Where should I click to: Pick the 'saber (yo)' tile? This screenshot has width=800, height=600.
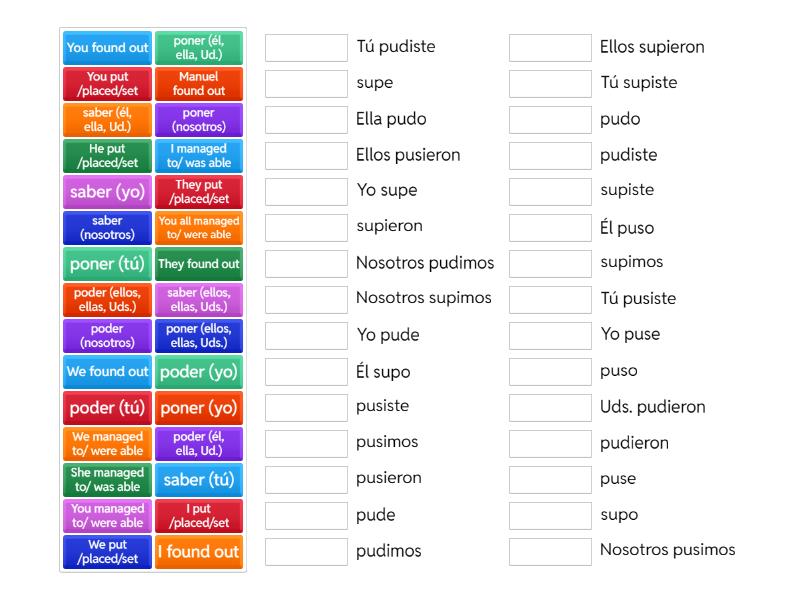click(x=107, y=192)
